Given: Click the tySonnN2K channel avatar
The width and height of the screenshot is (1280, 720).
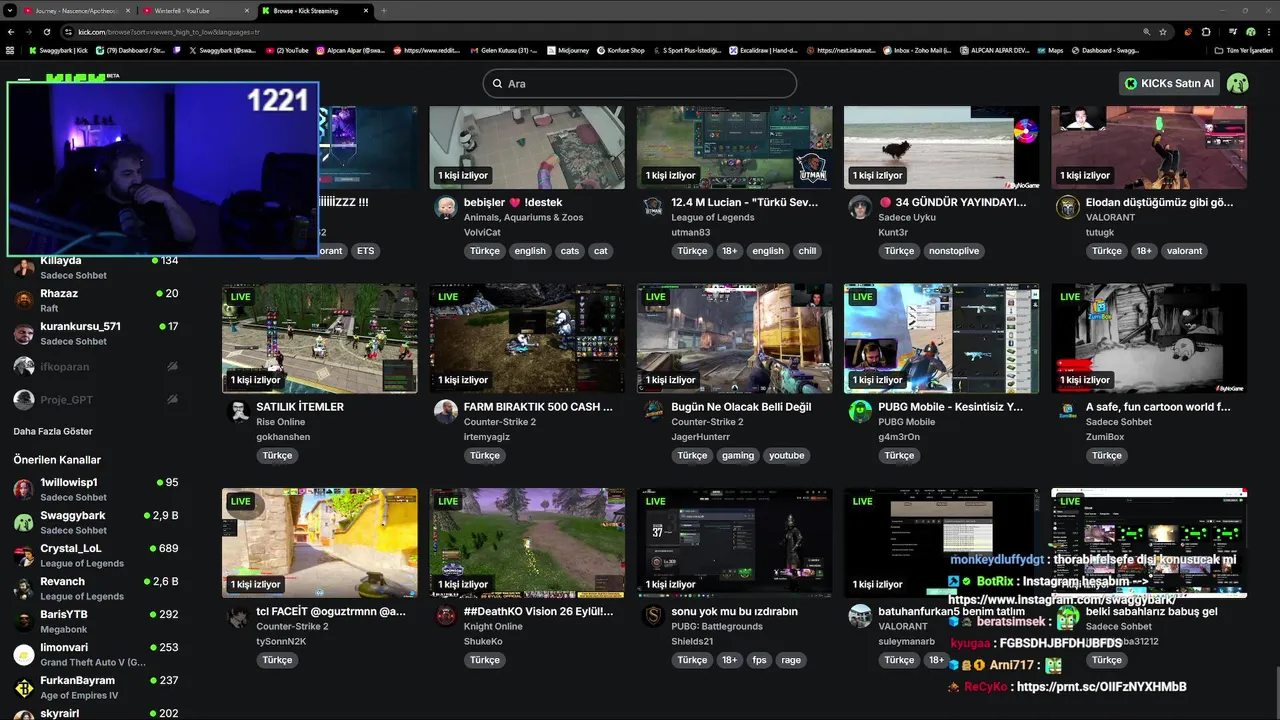Looking at the screenshot, I should point(238,616).
